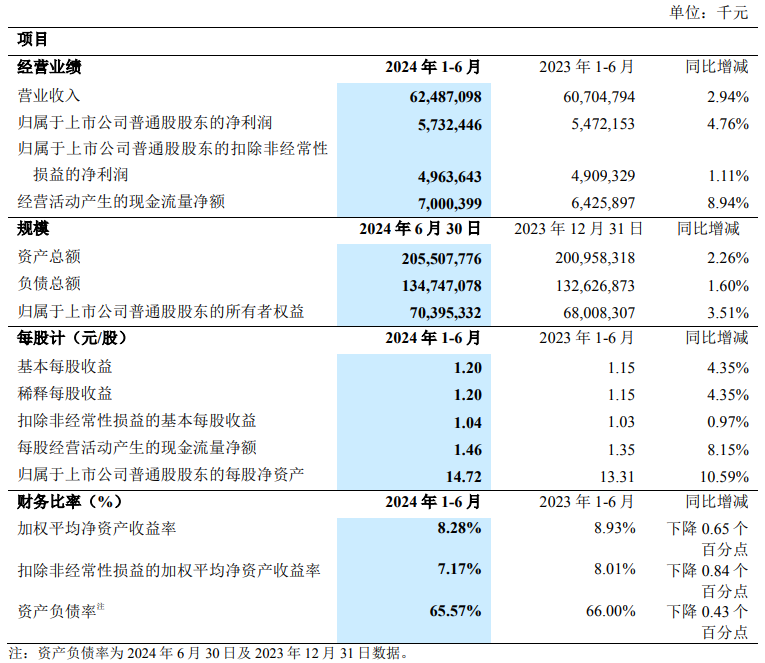This screenshot has height=663, width=765.
Task: Click the 稀释每股收益 row label
Action: pos(65,393)
